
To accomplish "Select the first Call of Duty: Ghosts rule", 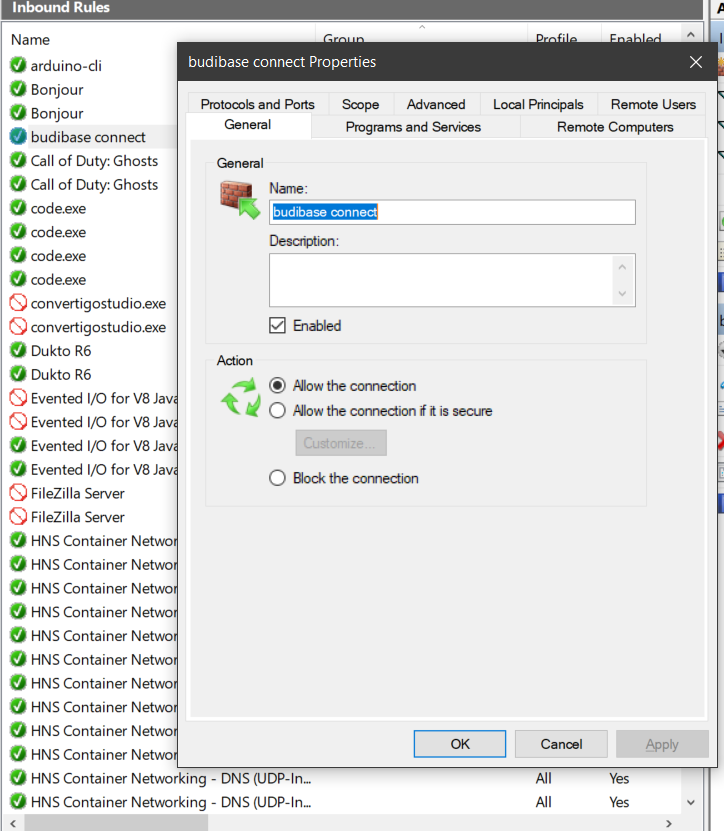I will click(94, 161).
